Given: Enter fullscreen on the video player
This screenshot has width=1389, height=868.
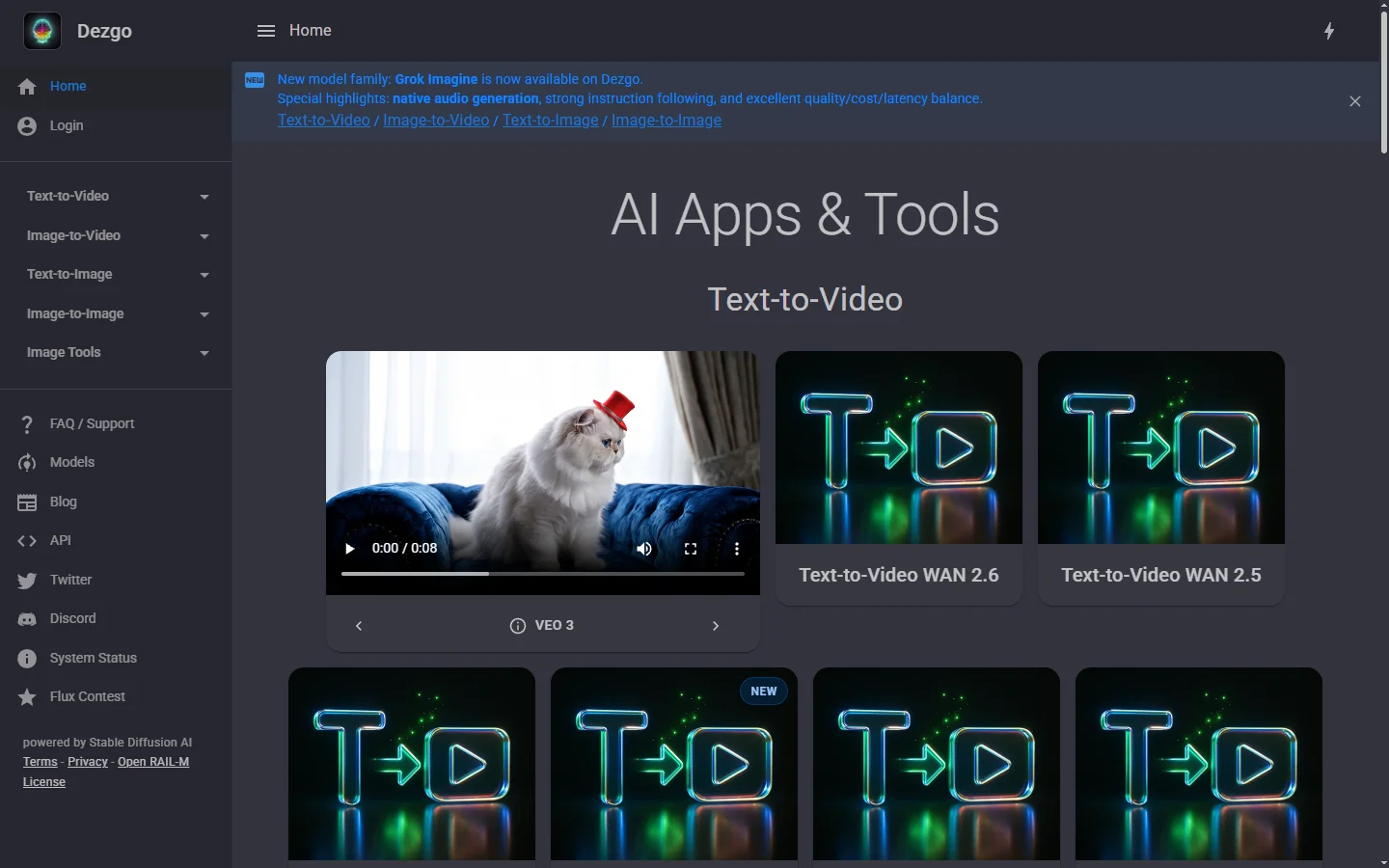Looking at the screenshot, I should (x=691, y=549).
